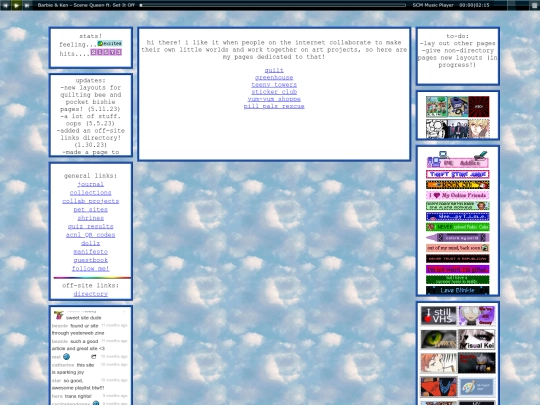Open the acnl QR codes link
Image resolution: width=540 pixels, height=405 pixels.
(x=91, y=235)
